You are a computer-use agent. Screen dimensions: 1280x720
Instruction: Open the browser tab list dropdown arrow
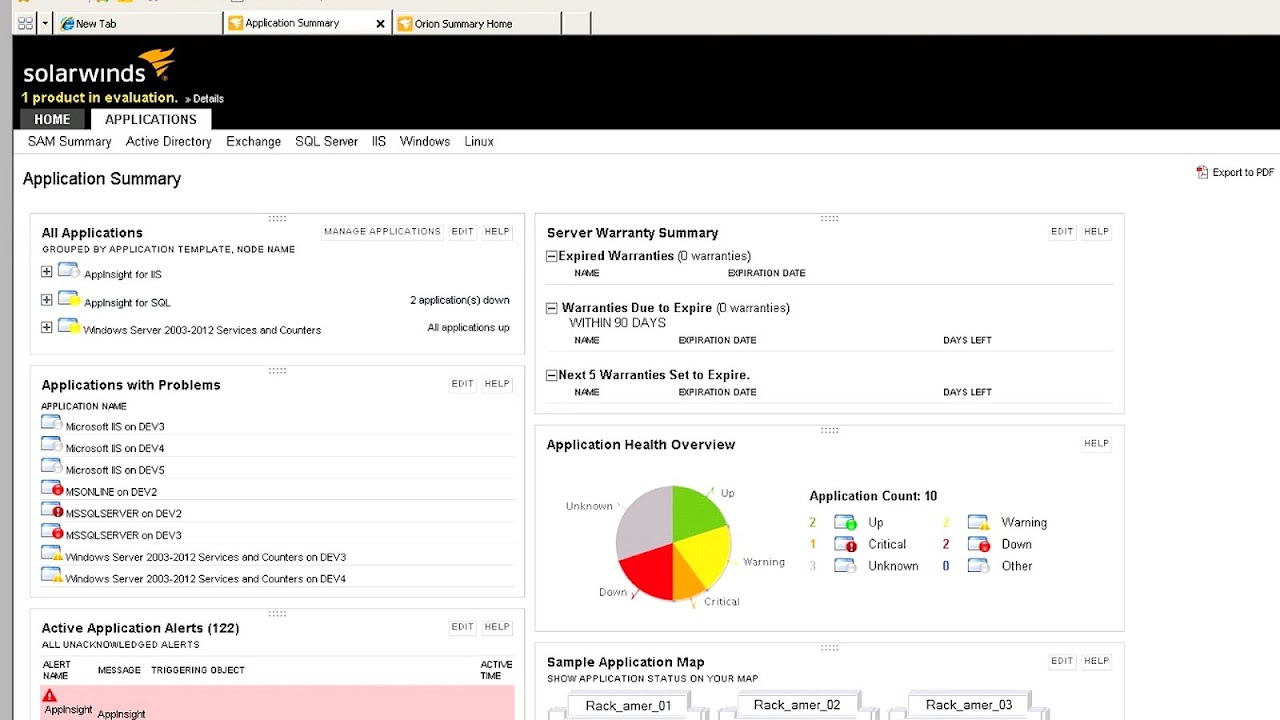coord(44,23)
